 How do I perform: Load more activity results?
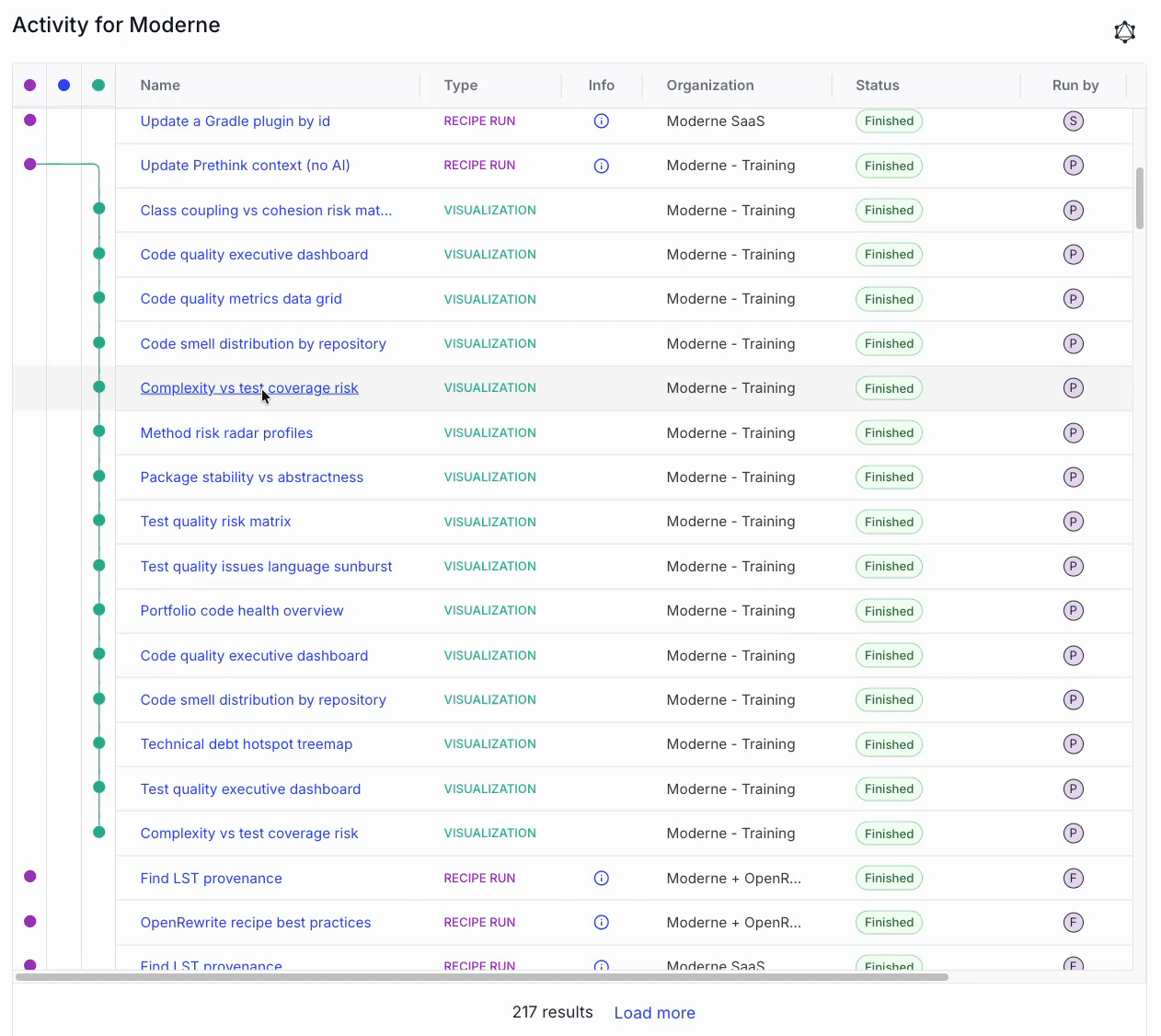click(654, 1013)
